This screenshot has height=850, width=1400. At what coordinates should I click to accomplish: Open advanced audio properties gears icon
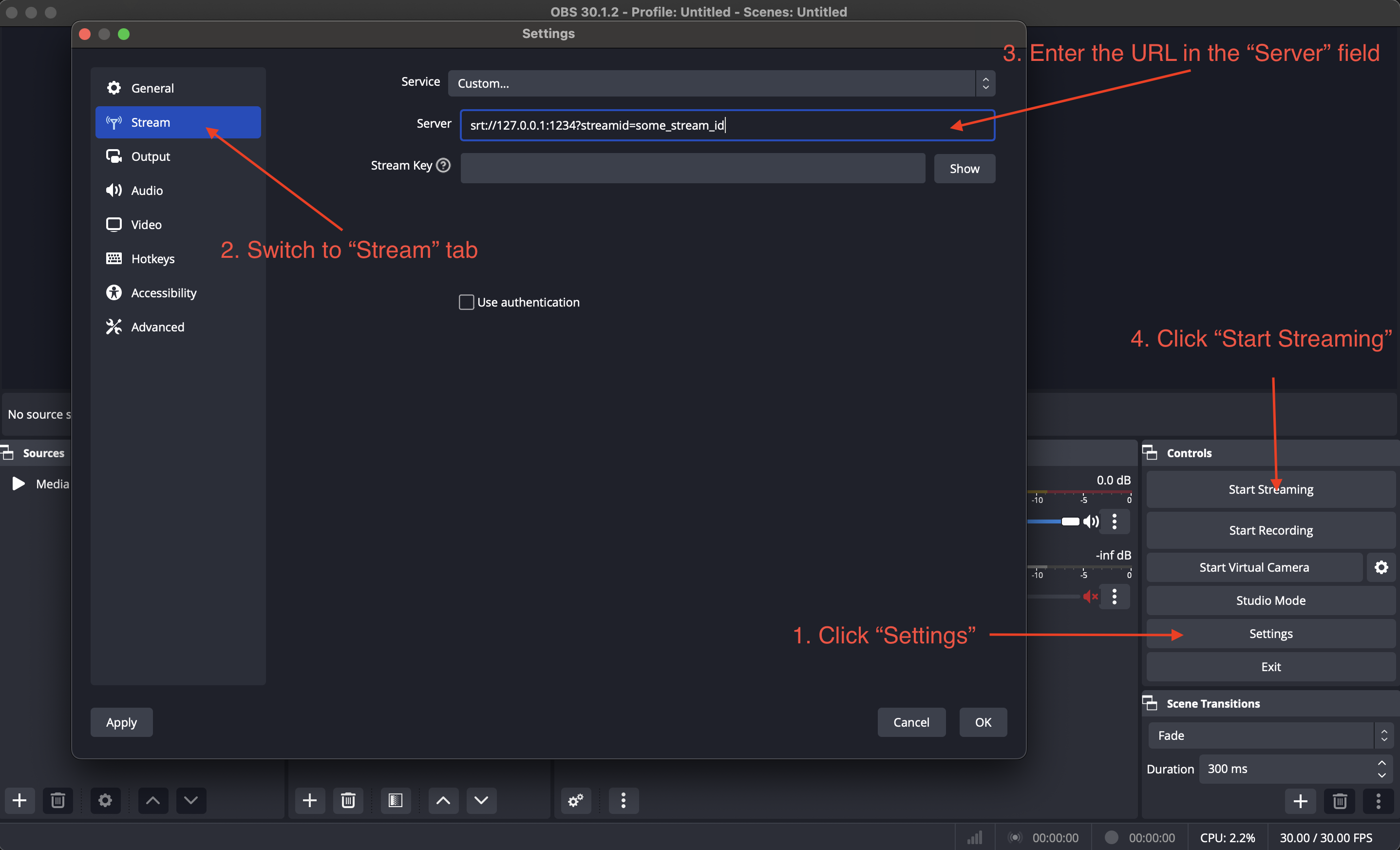pos(576,800)
